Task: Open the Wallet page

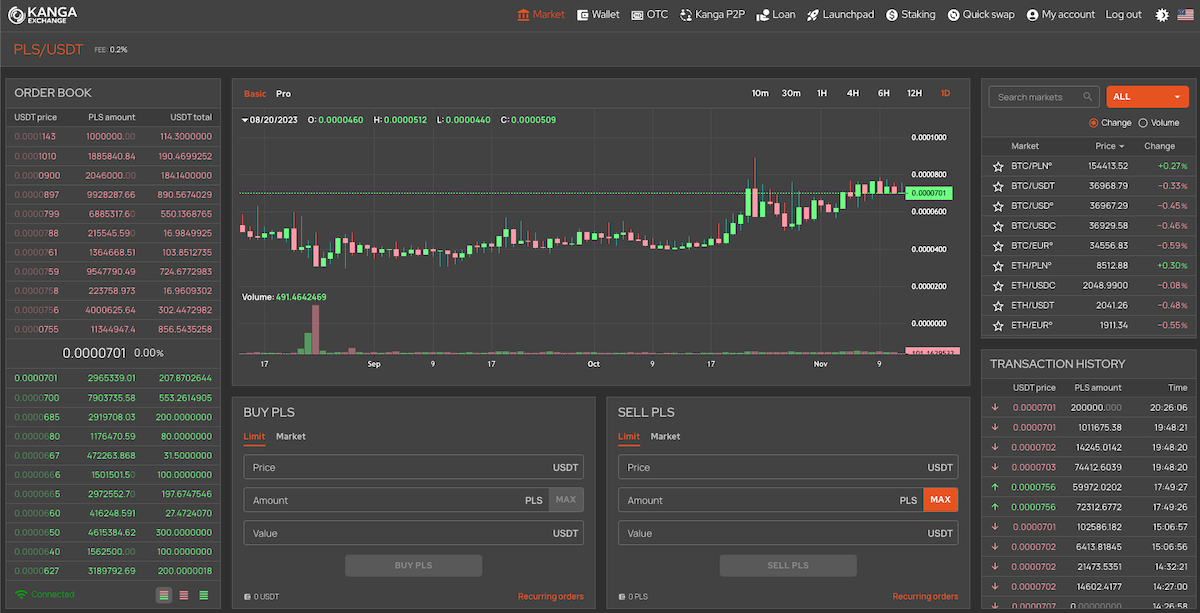Action: tap(598, 15)
